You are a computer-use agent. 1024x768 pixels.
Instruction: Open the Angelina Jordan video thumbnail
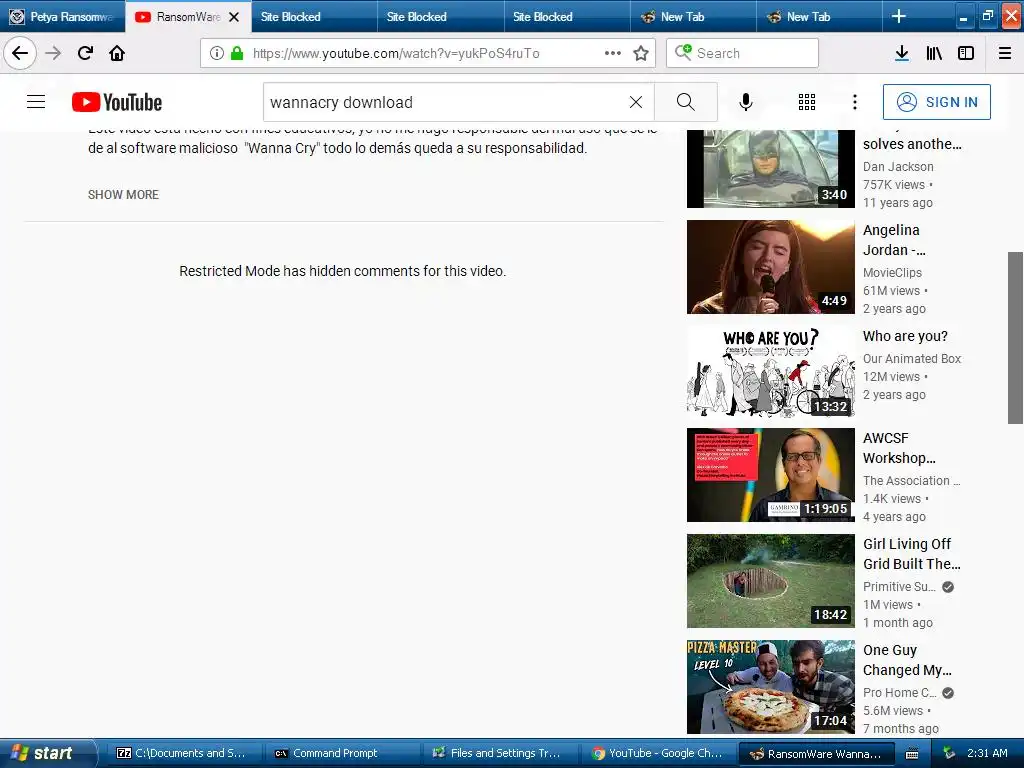[771, 267]
